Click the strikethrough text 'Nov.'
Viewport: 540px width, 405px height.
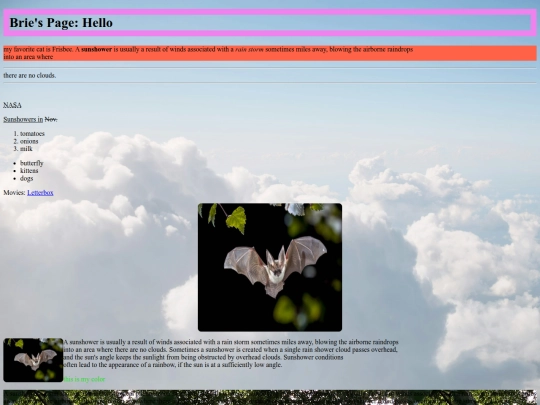pyautogui.click(x=51, y=120)
